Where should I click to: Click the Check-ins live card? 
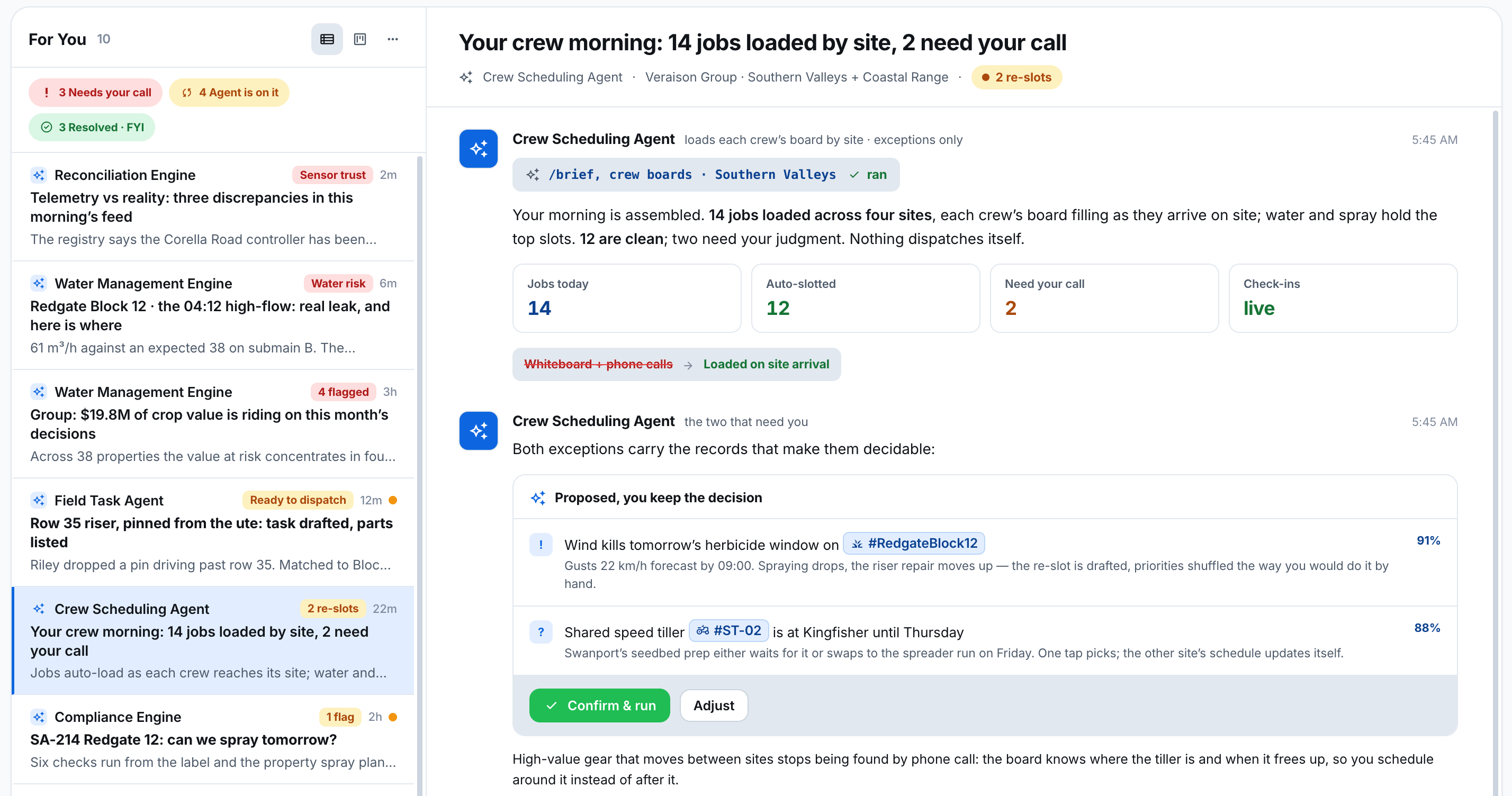tap(1343, 298)
